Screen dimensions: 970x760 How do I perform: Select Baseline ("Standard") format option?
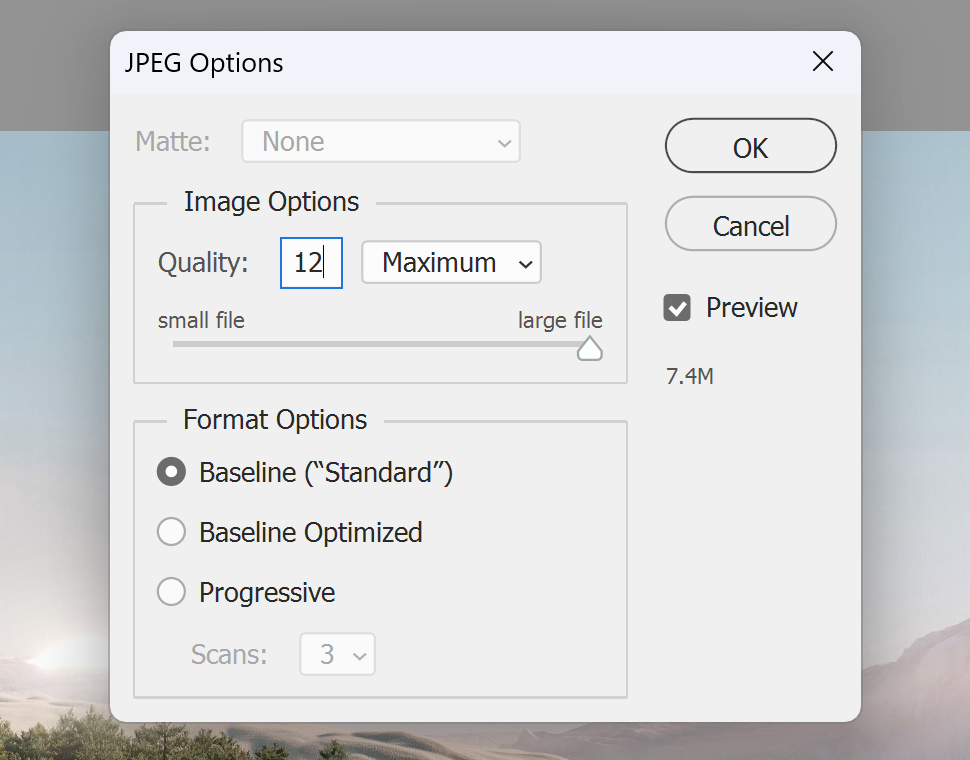171,472
